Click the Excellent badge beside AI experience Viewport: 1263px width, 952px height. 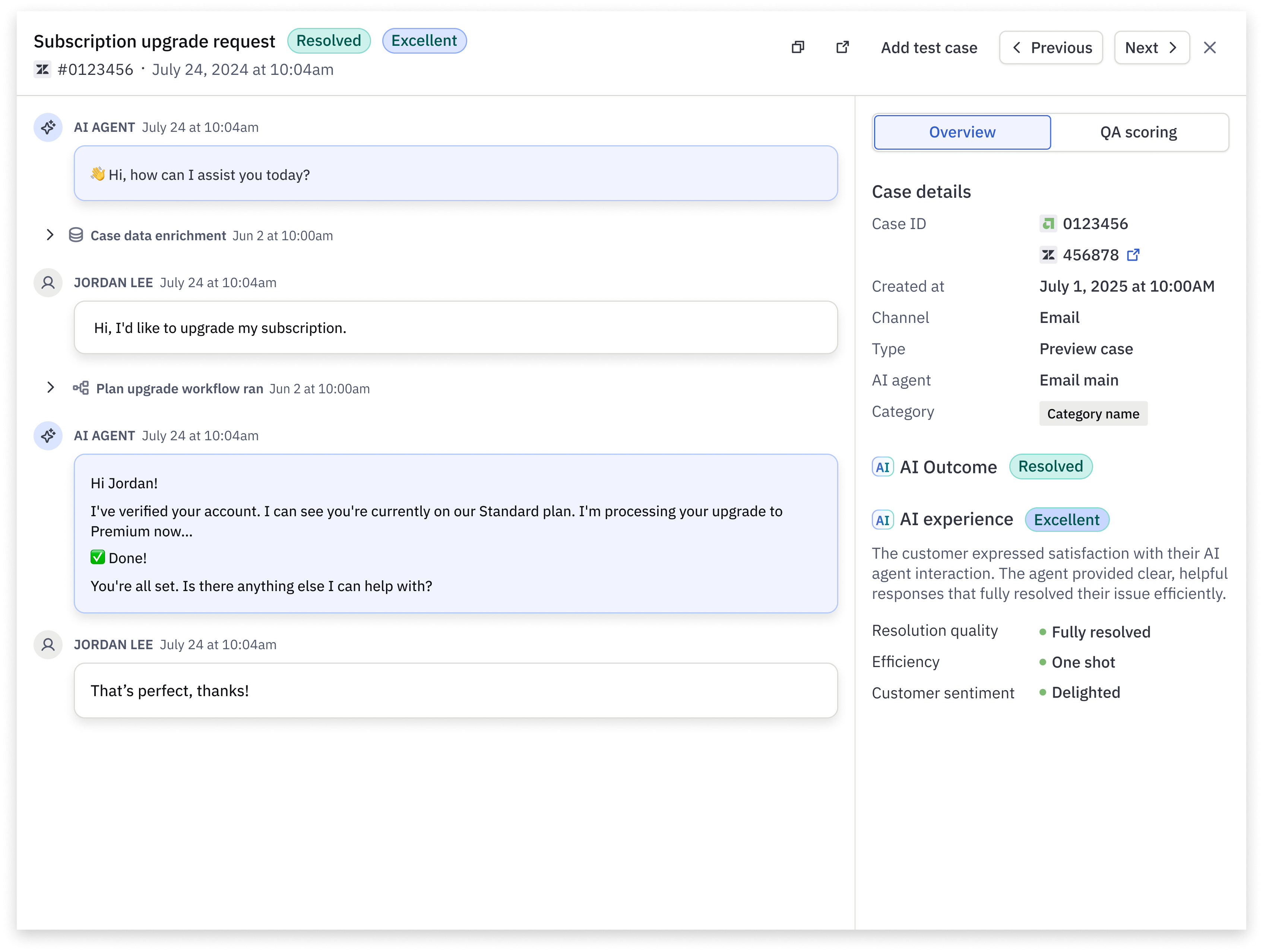1067,520
